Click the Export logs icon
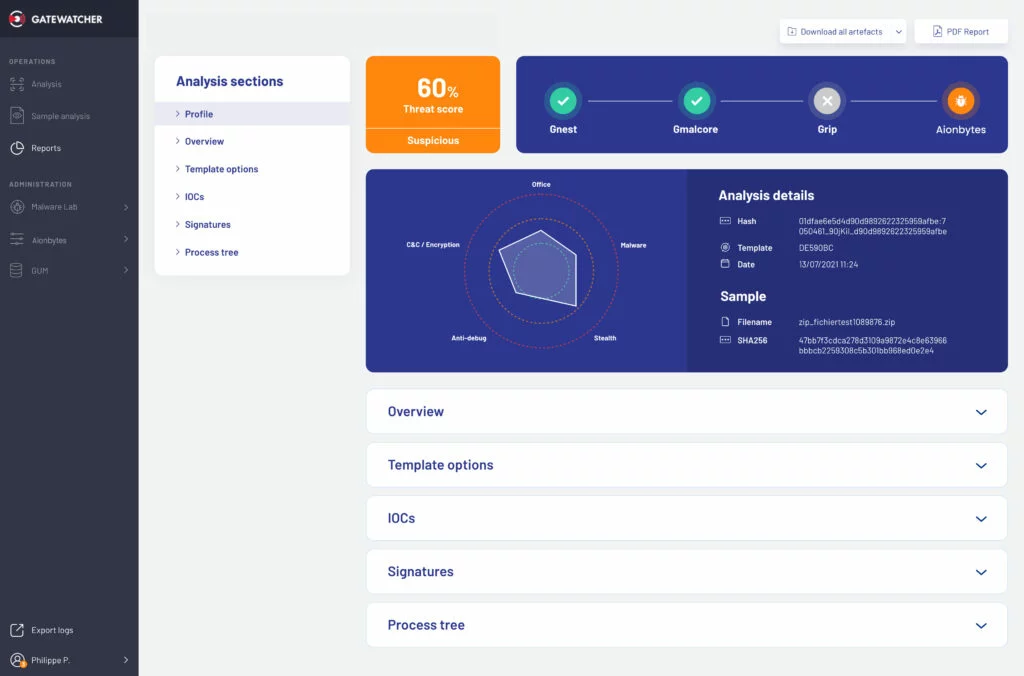The width and height of the screenshot is (1024, 676). 17,630
